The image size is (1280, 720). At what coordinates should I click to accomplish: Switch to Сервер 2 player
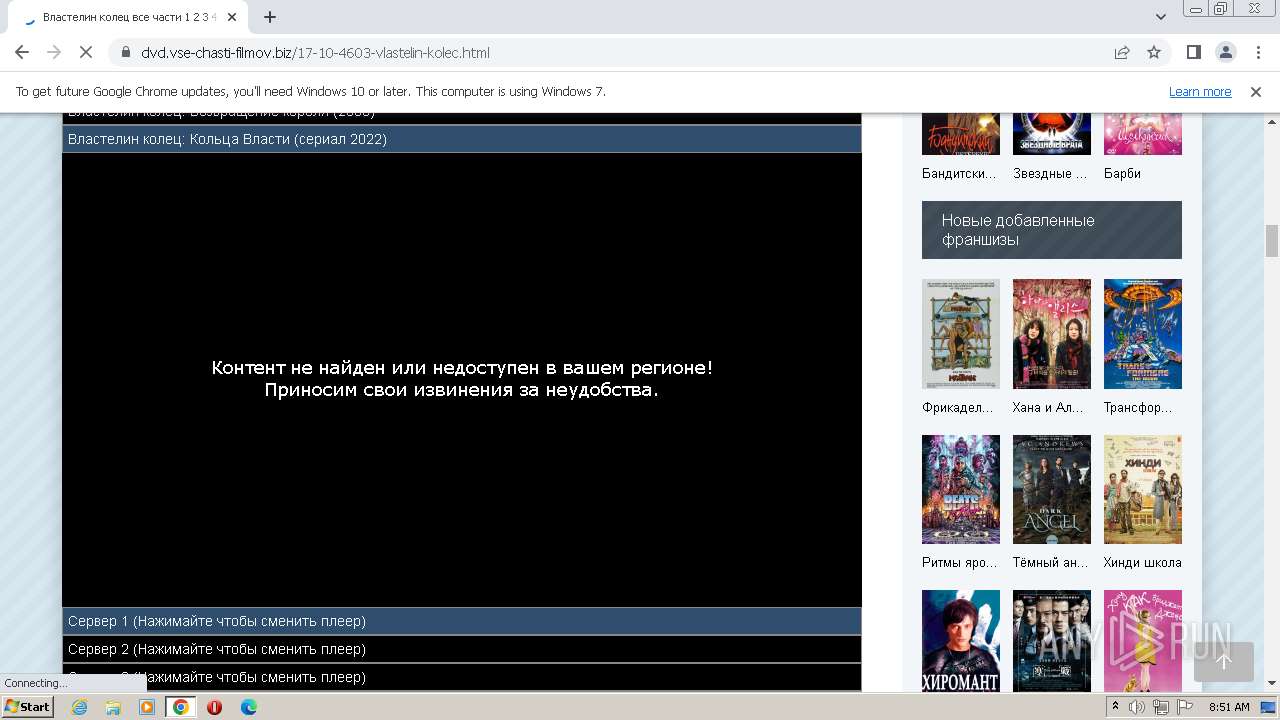click(462, 649)
